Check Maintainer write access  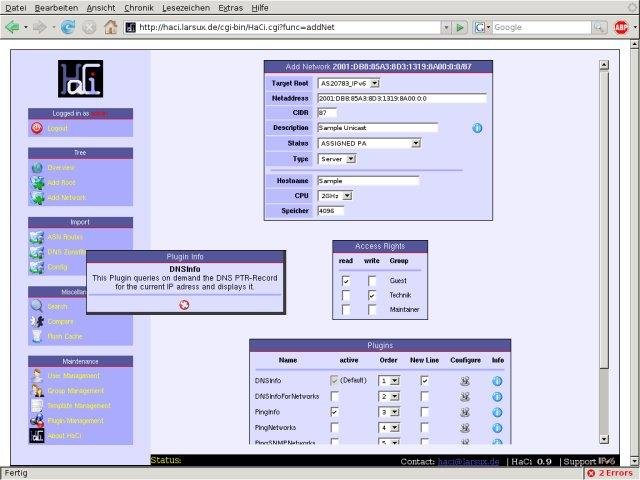pyautogui.click(x=371, y=310)
